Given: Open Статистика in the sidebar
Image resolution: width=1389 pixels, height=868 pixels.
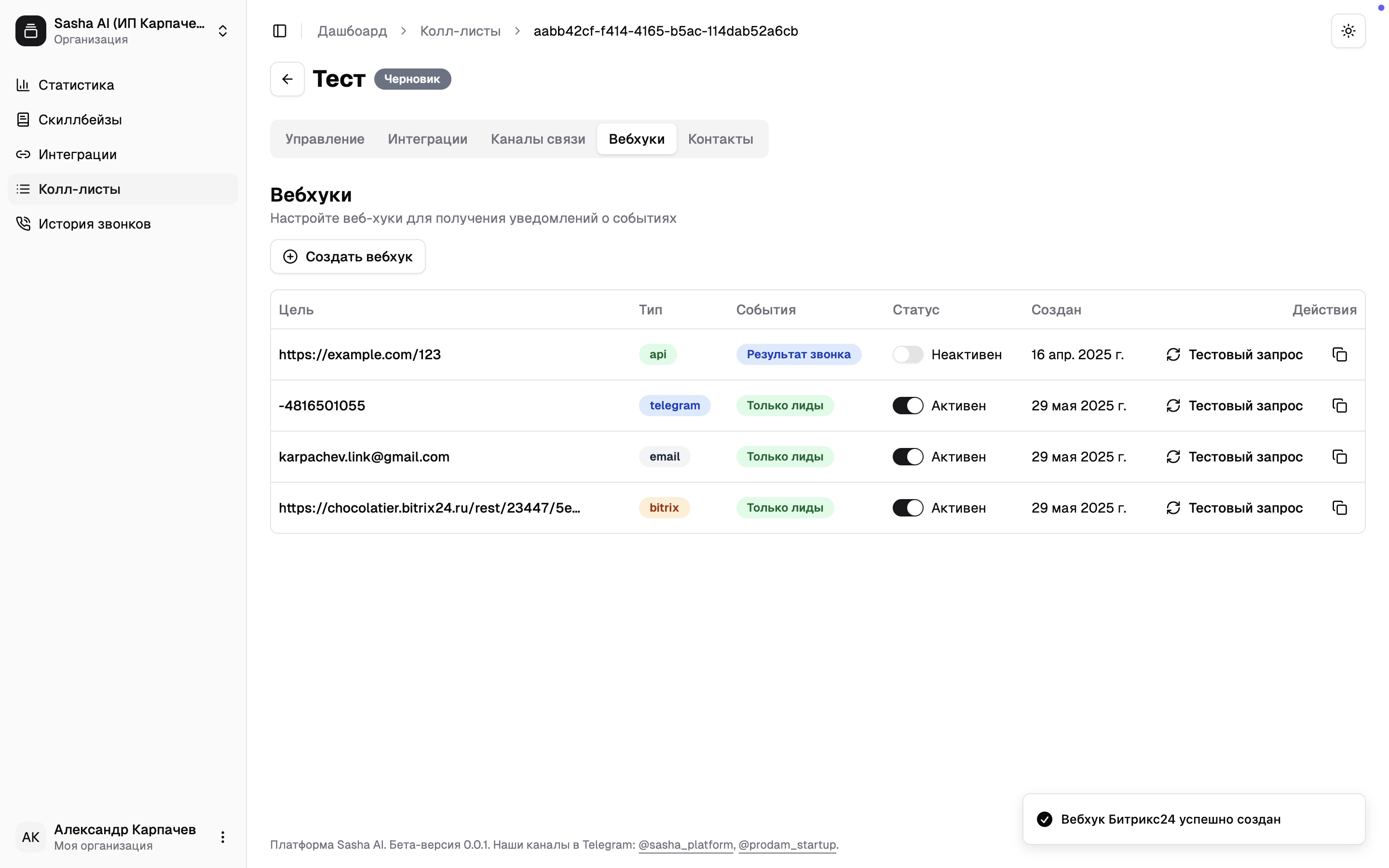Looking at the screenshot, I should (x=76, y=85).
